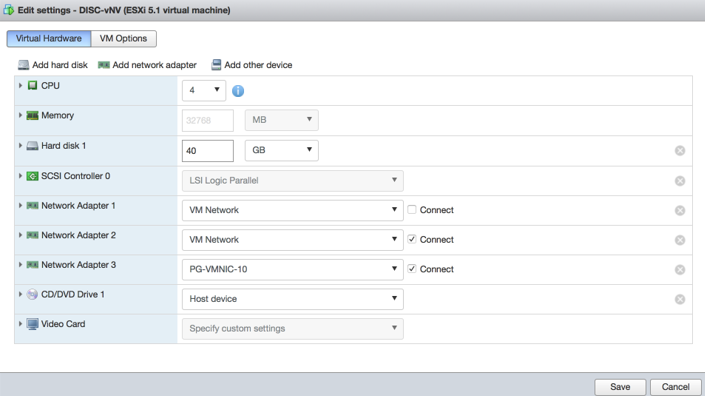Click the Add hard disk icon

click(23, 65)
